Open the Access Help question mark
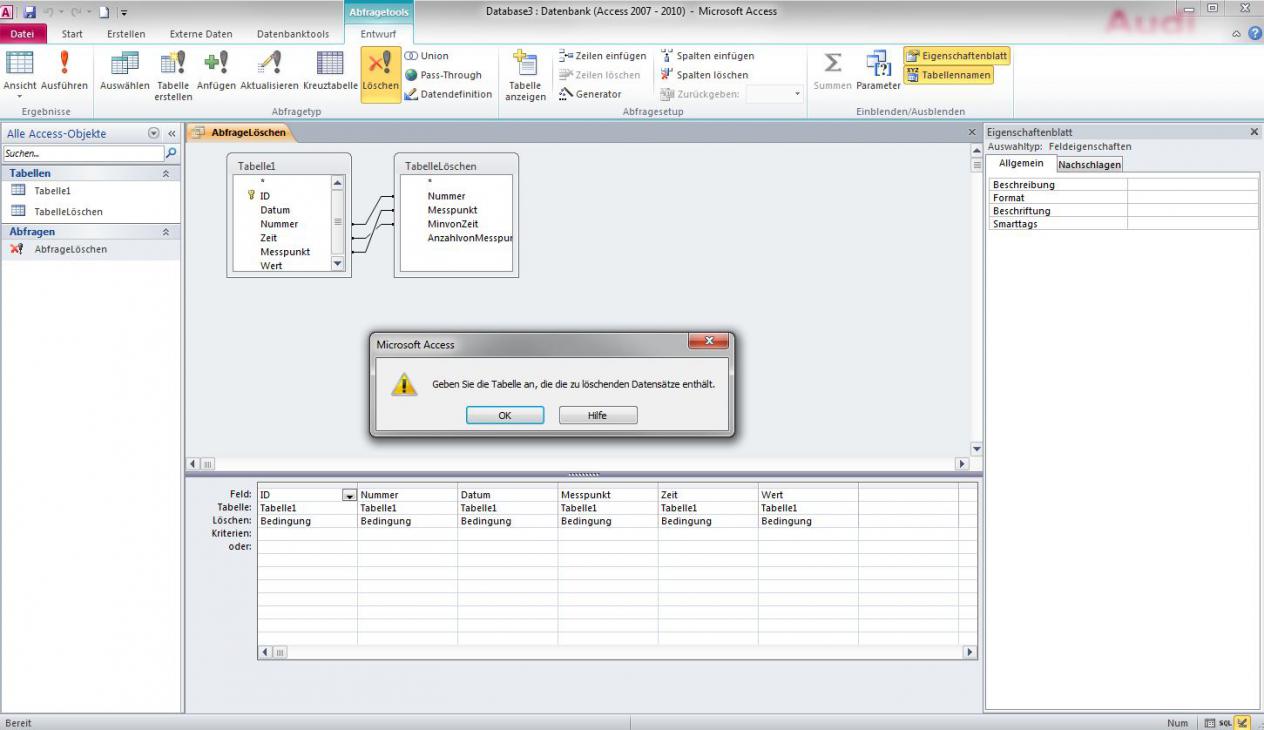The image size is (1264, 730). pos(1254,34)
